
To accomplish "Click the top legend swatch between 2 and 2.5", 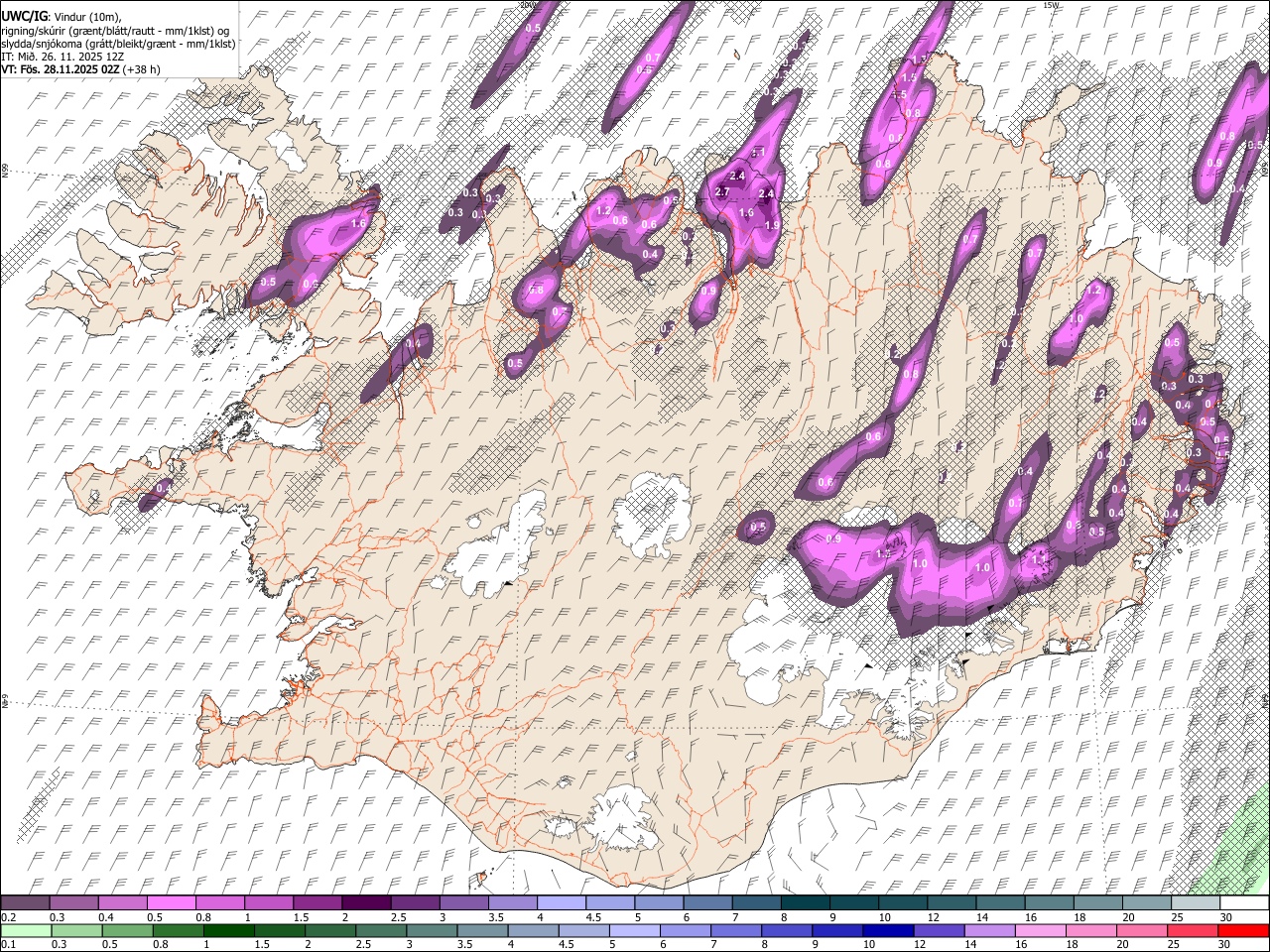I will tap(365, 903).
